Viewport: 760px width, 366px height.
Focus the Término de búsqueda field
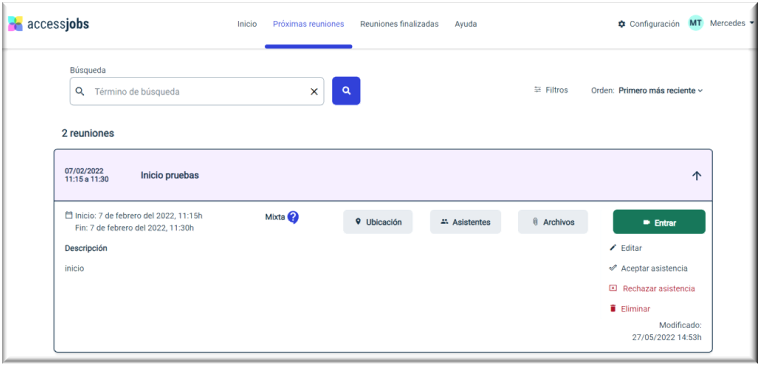(x=197, y=91)
